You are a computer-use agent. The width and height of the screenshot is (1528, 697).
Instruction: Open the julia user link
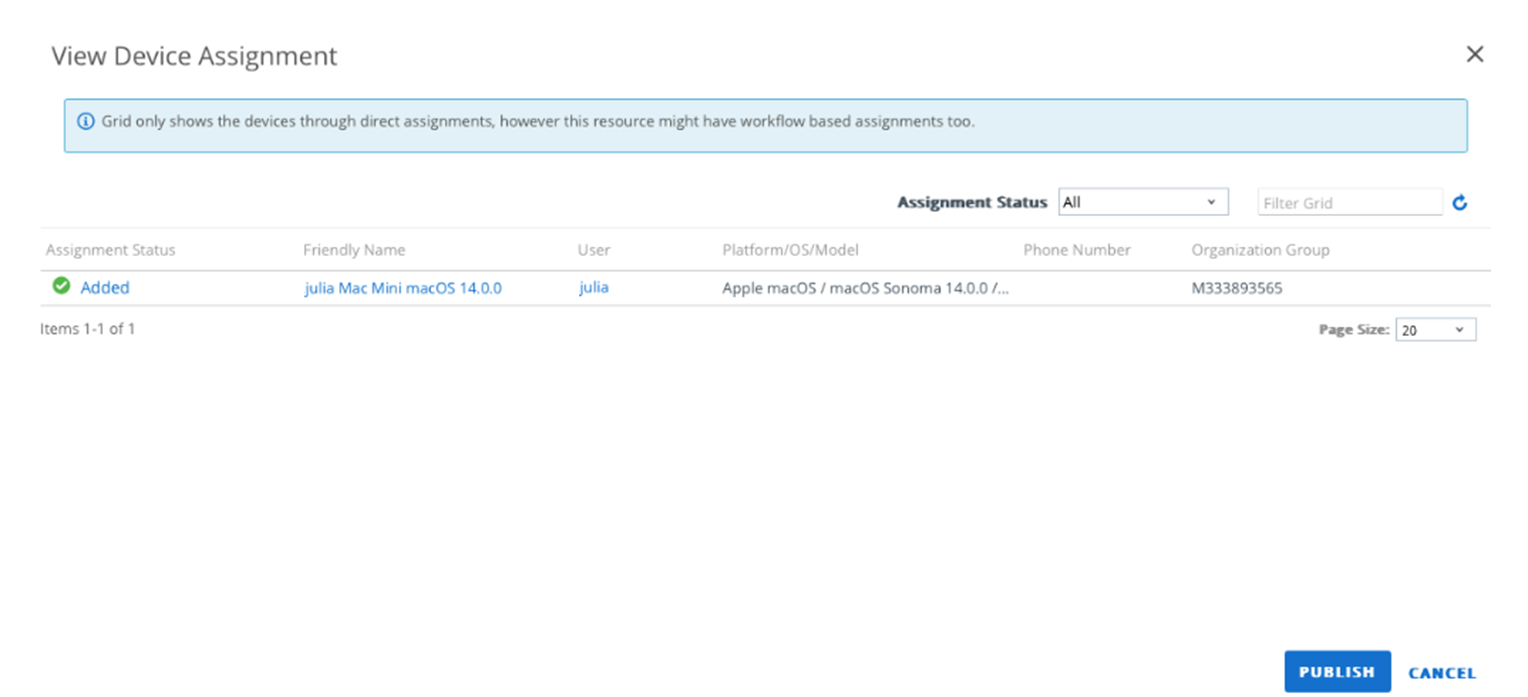pyautogui.click(x=593, y=288)
